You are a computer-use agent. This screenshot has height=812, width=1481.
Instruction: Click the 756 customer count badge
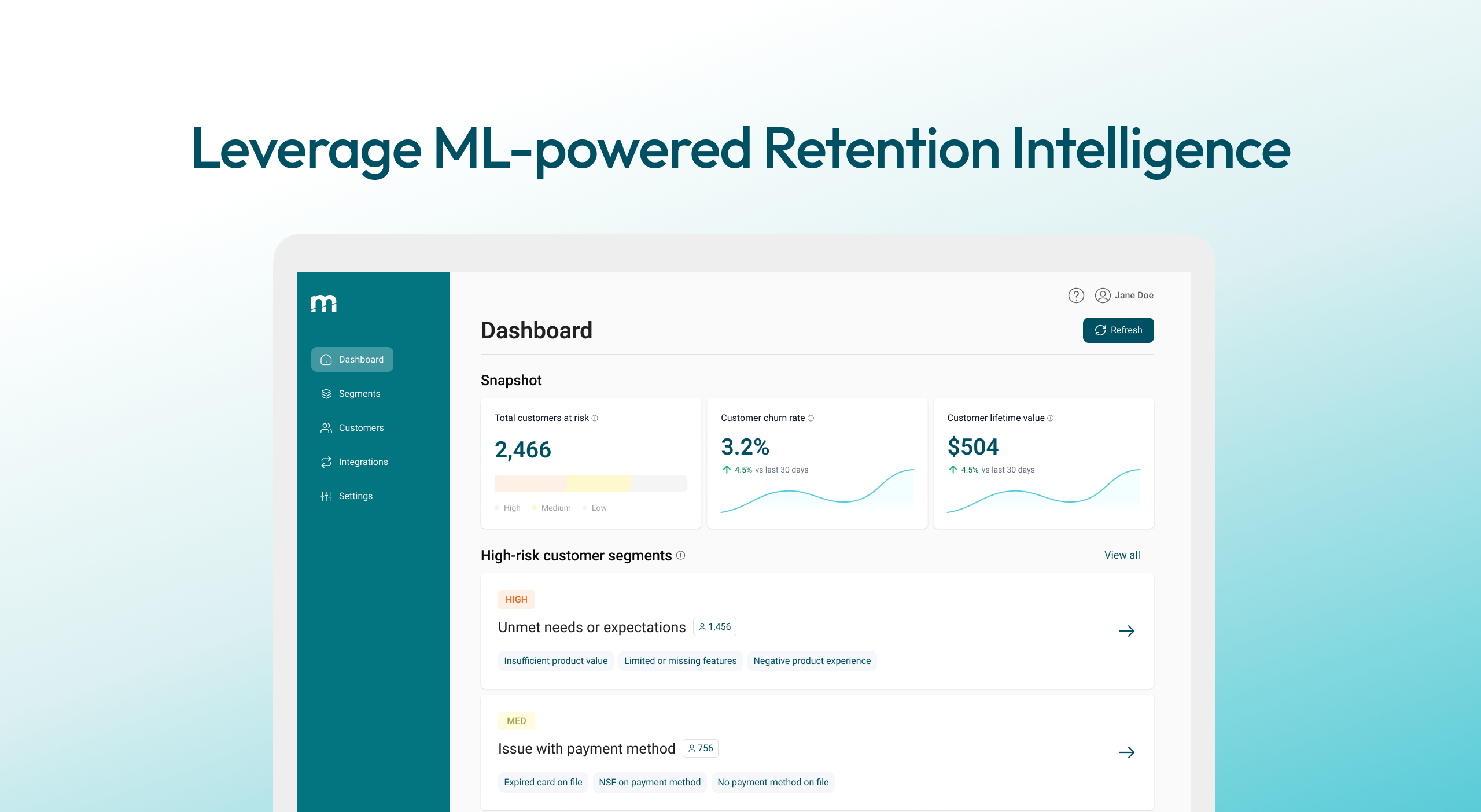pyautogui.click(x=700, y=748)
